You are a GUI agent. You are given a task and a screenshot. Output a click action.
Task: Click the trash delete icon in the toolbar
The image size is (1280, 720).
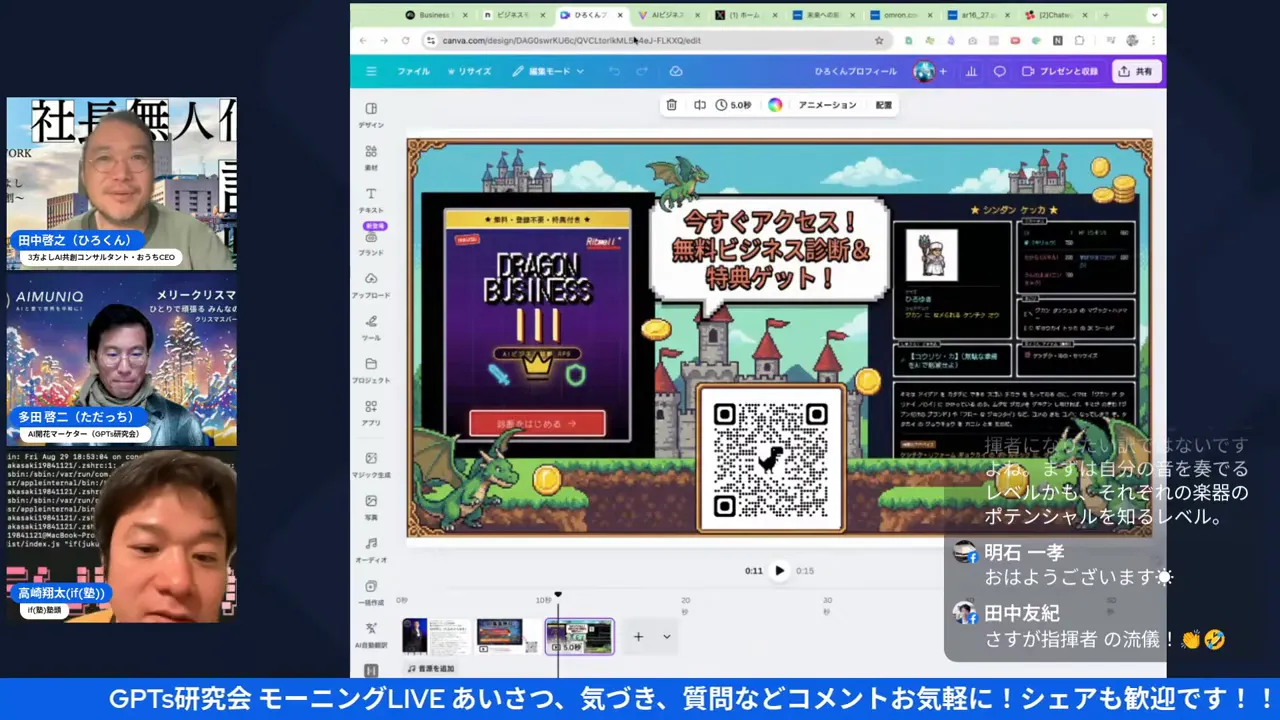671,105
